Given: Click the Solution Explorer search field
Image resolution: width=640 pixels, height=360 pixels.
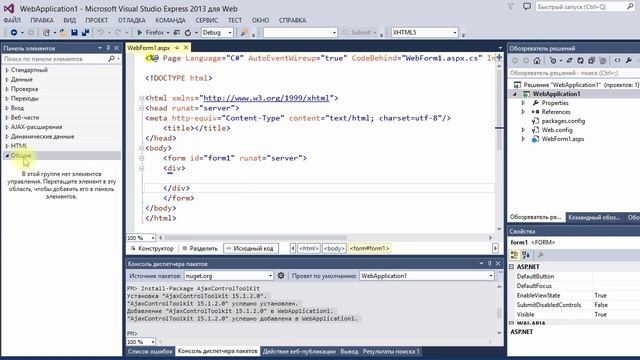Looking at the screenshot, I should 574,73.
